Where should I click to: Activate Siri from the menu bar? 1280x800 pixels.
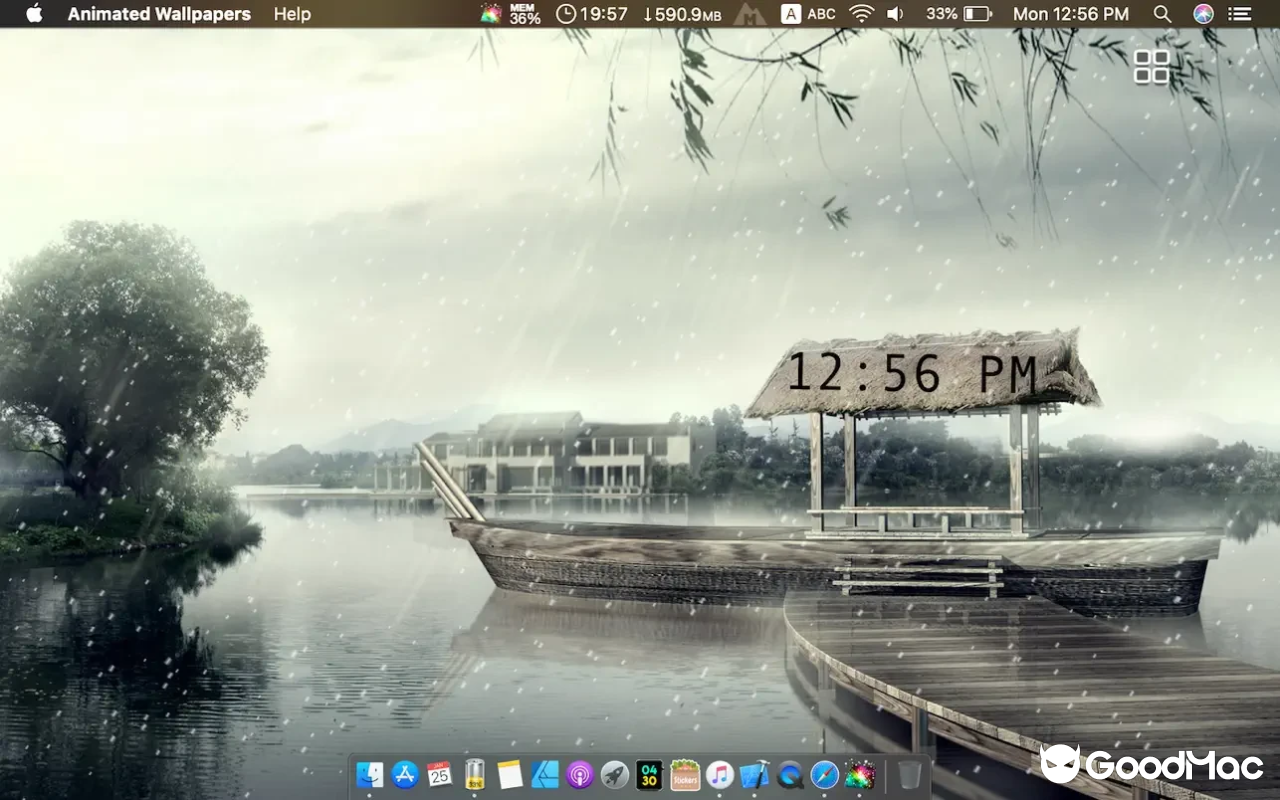tap(1201, 14)
